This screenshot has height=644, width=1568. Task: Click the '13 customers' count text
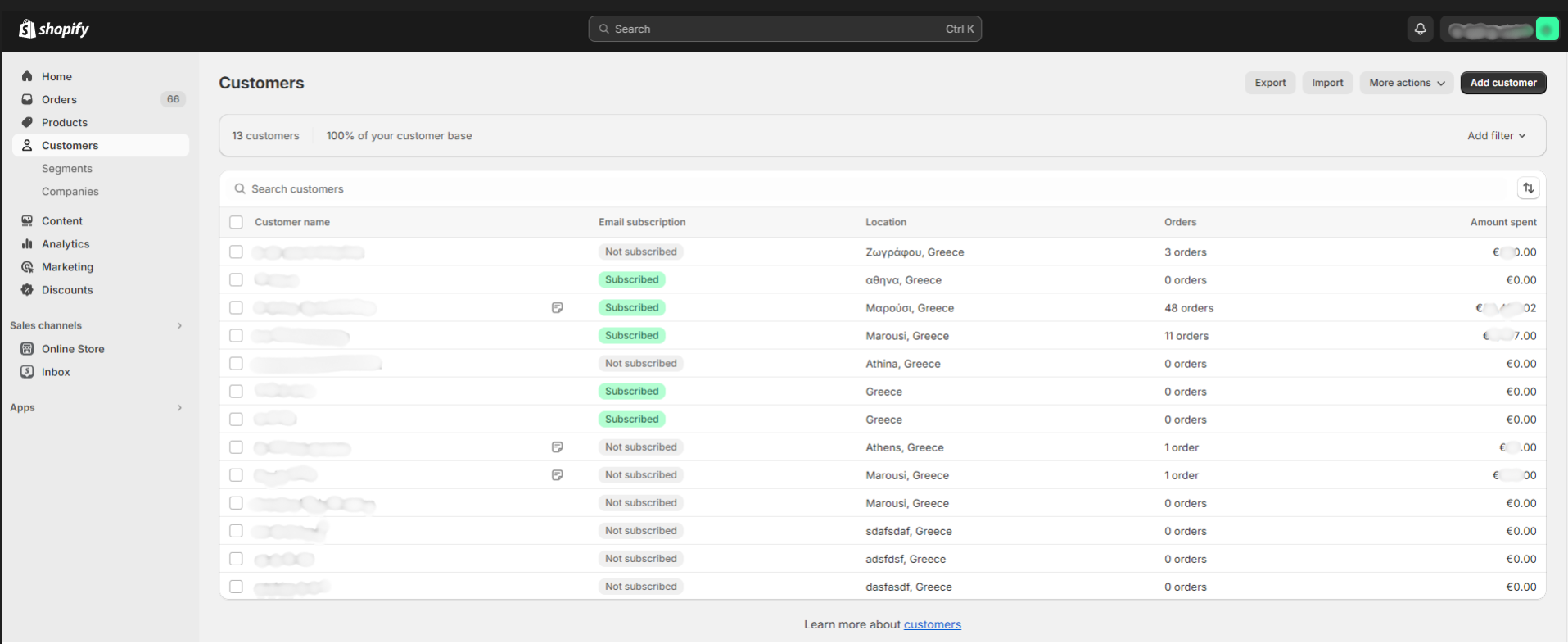[265, 135]
